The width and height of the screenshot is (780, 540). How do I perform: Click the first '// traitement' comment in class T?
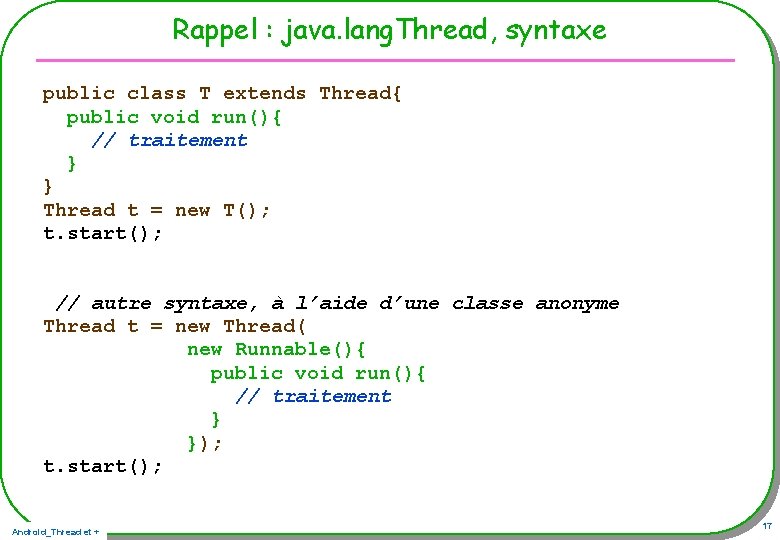170,140
